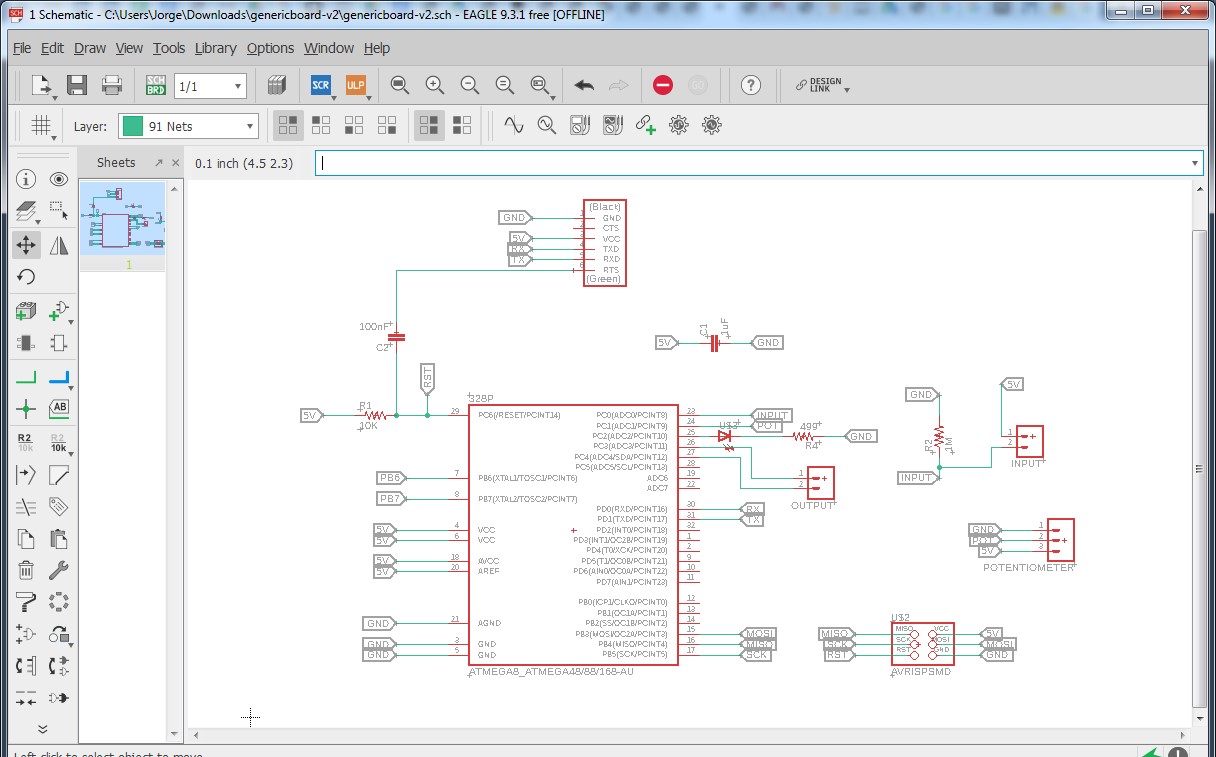This screenshot has width=1216, height=757.
Task: Toggle the Show eye tool
Action: tap(59, 179)
